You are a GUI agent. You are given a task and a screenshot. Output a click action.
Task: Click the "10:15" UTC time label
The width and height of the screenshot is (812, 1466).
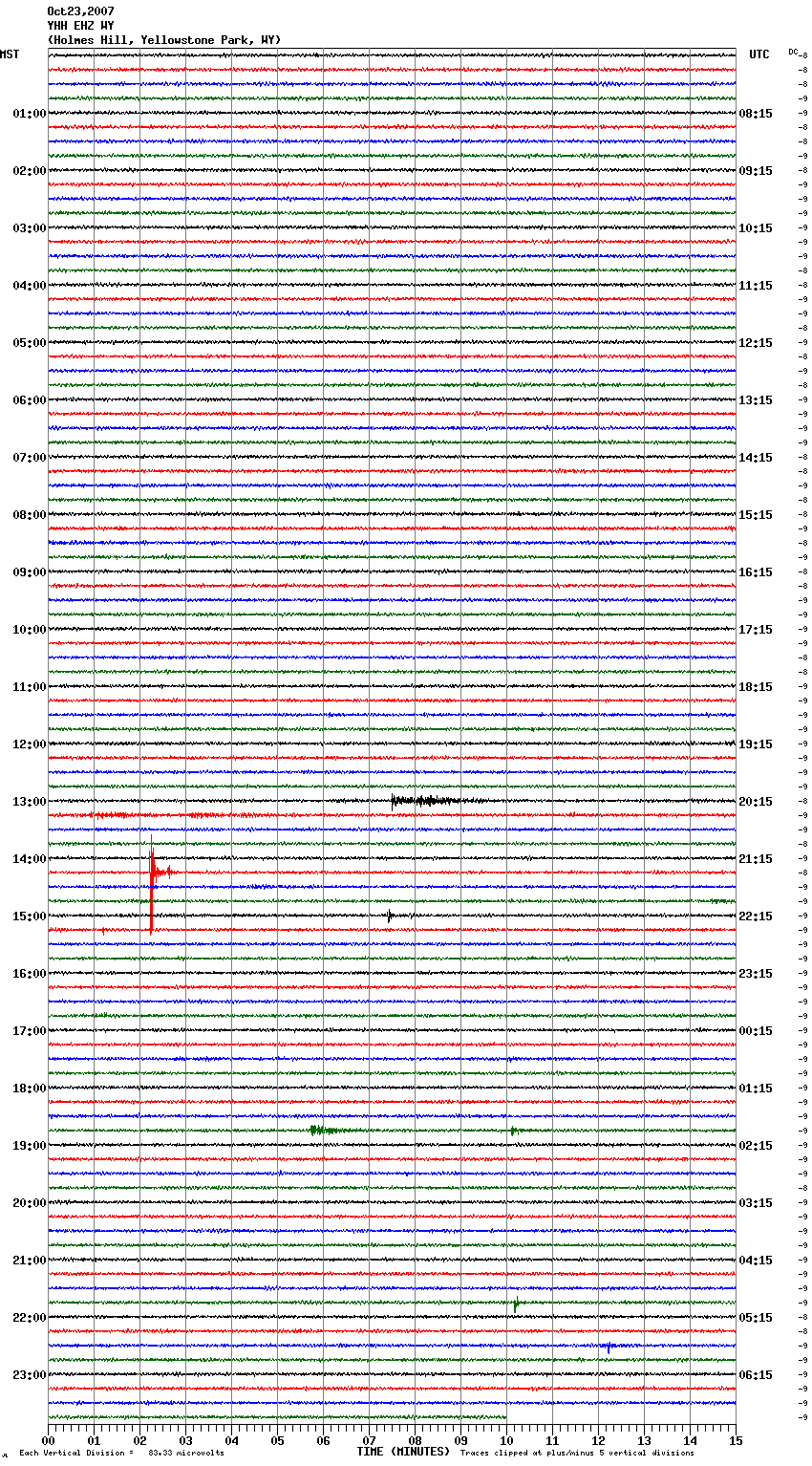coord(756,228)
